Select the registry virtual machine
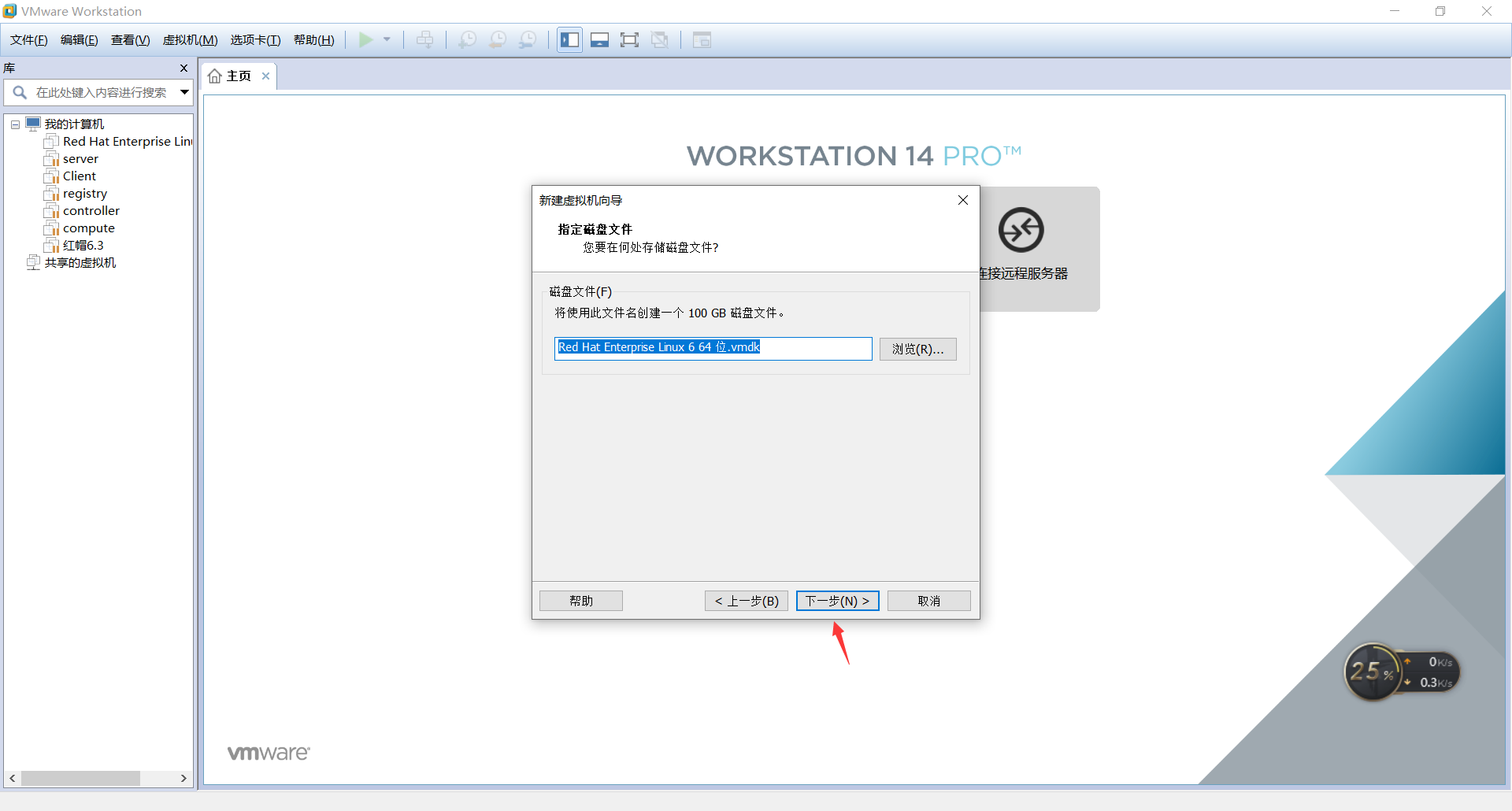 (x=85, y=194)
